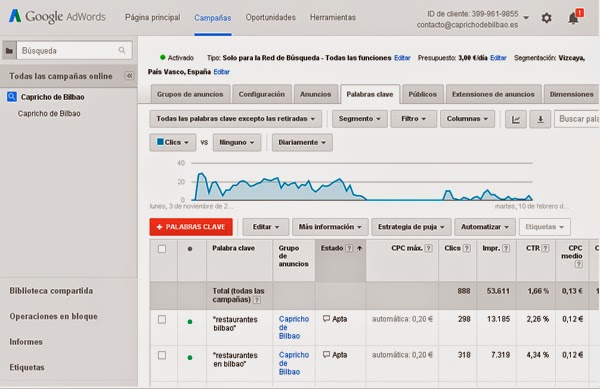Click the magnifier icon in Búsqueda box
This screenshot has width=600, height=389.
122,50
